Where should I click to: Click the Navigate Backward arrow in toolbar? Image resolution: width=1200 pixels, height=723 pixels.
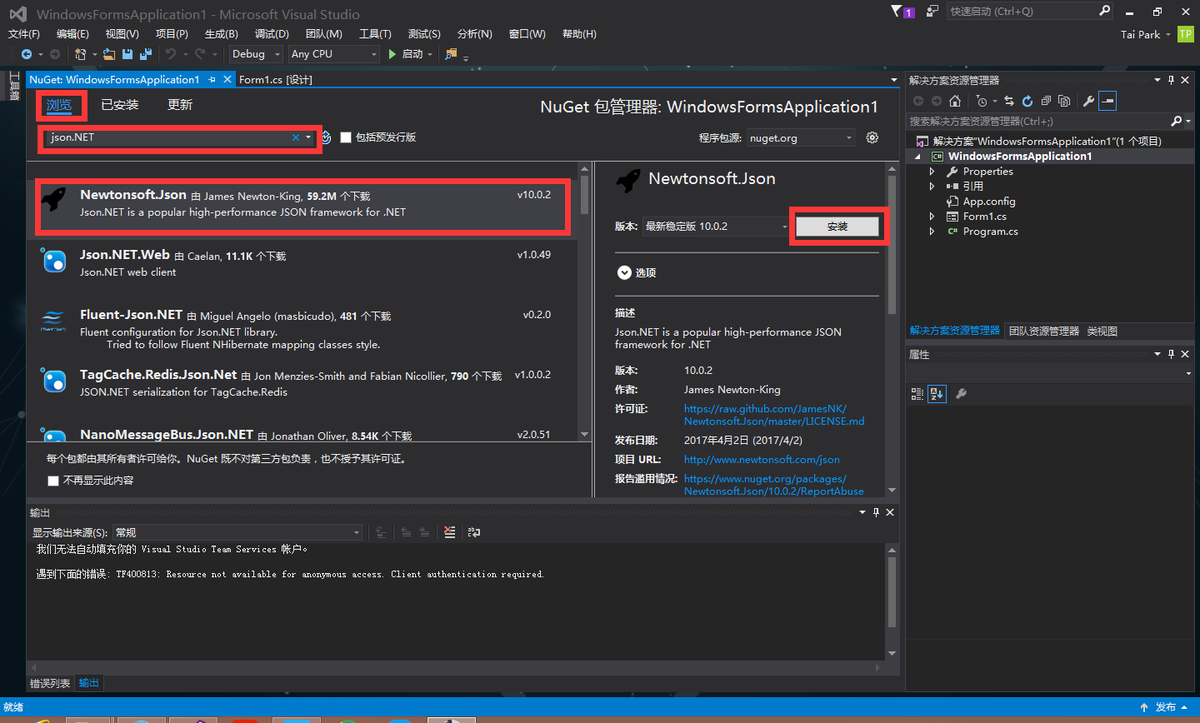tap(27, 54)
